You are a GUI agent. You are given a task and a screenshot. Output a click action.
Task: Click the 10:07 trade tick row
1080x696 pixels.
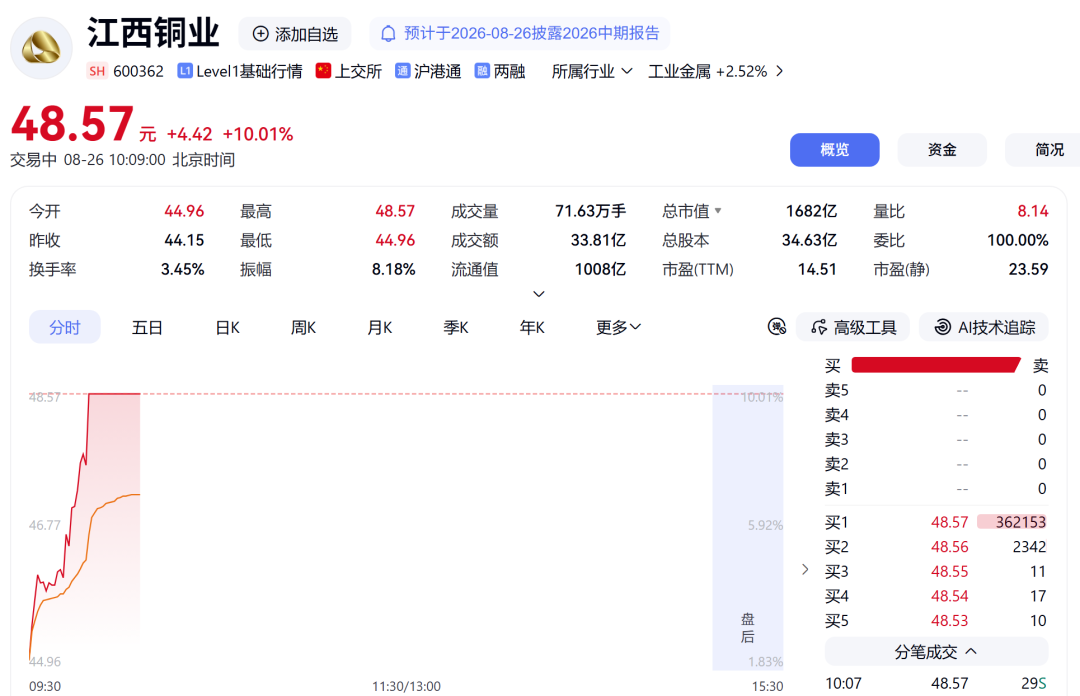tap(936, 684)
